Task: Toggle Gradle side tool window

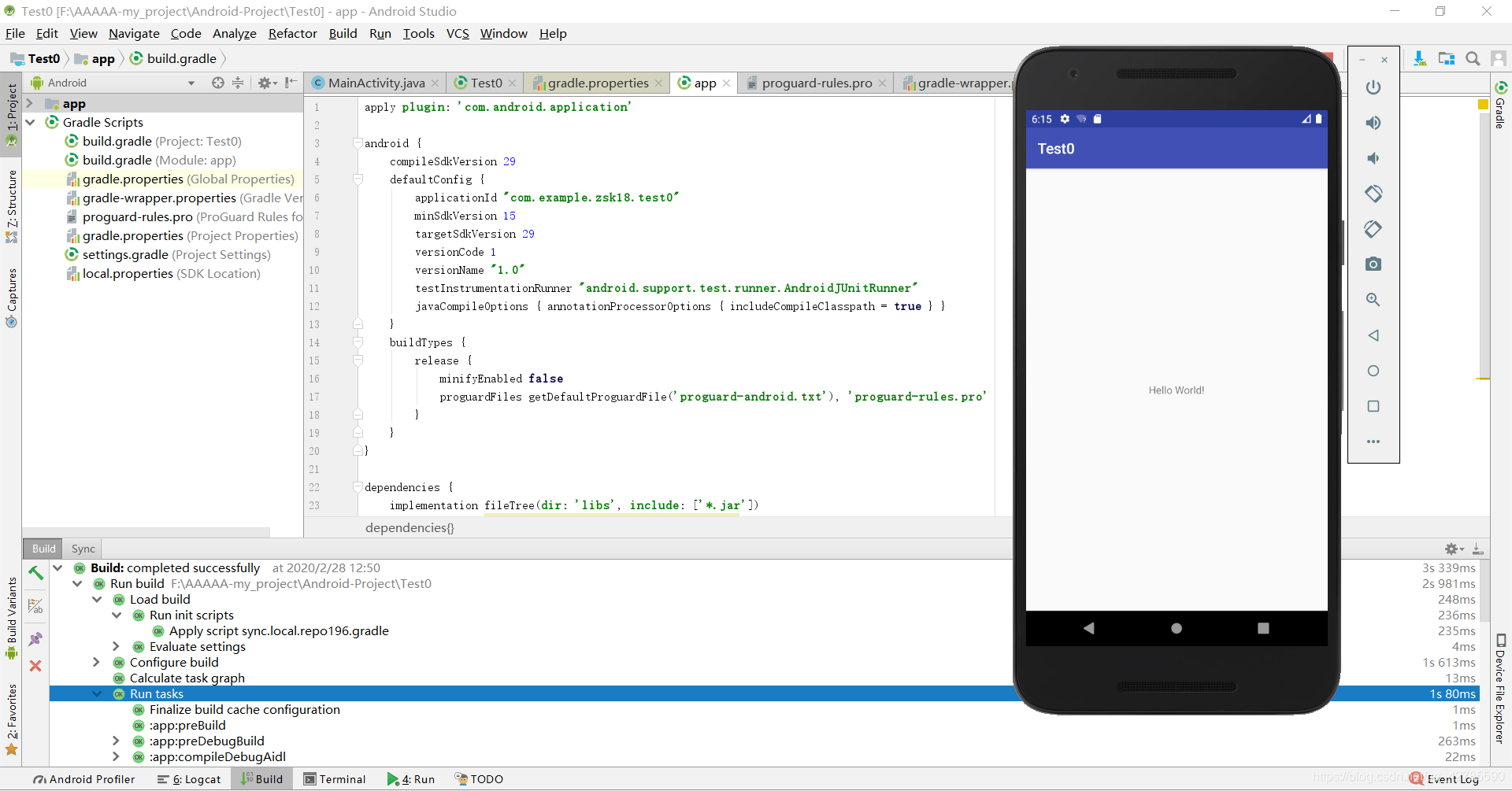Action: 1501,105
